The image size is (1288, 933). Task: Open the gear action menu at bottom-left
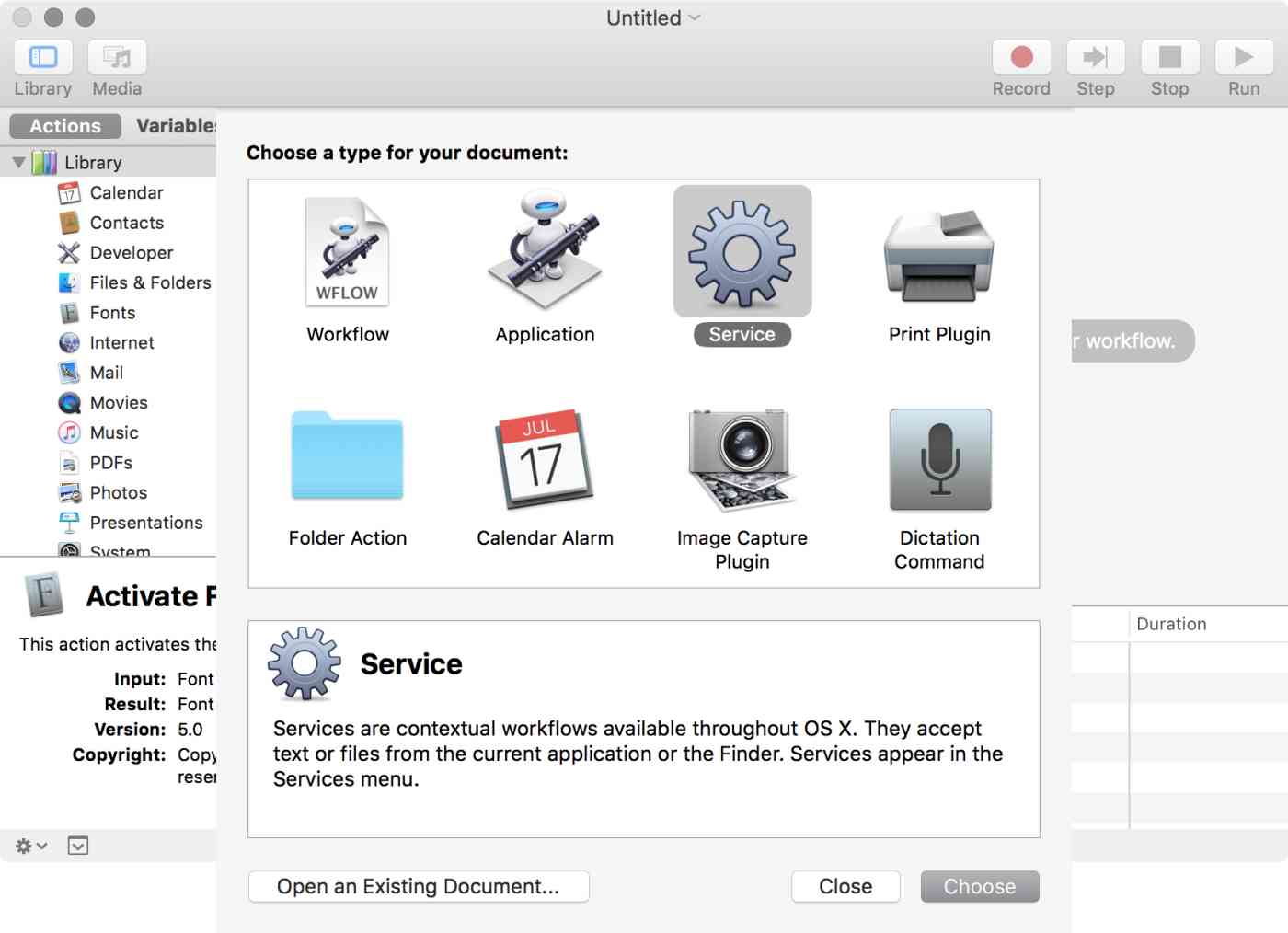30,846
